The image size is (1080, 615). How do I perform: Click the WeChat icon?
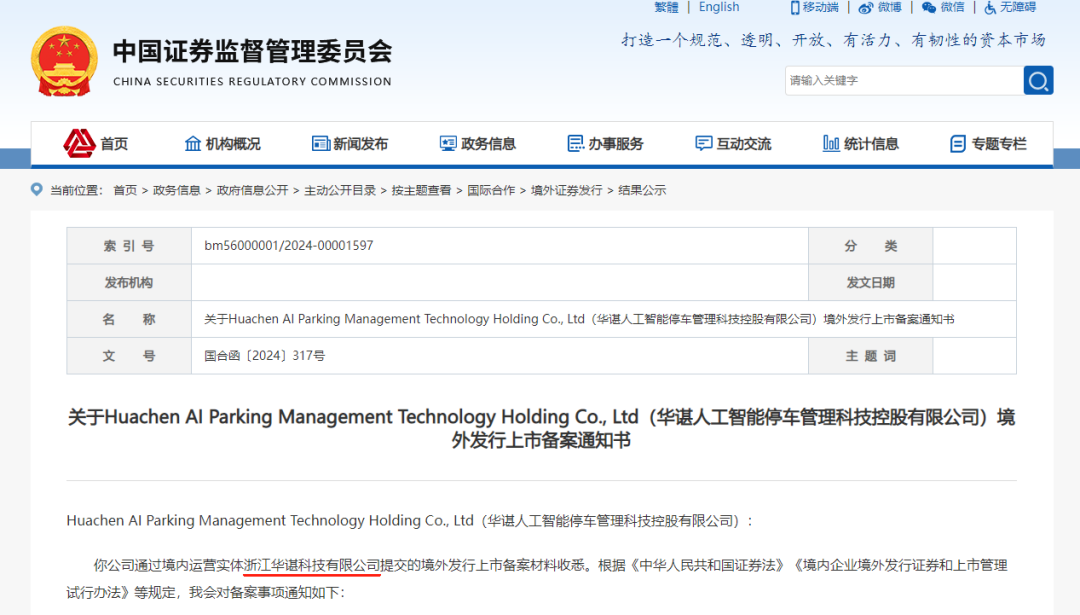click(928, 8)
